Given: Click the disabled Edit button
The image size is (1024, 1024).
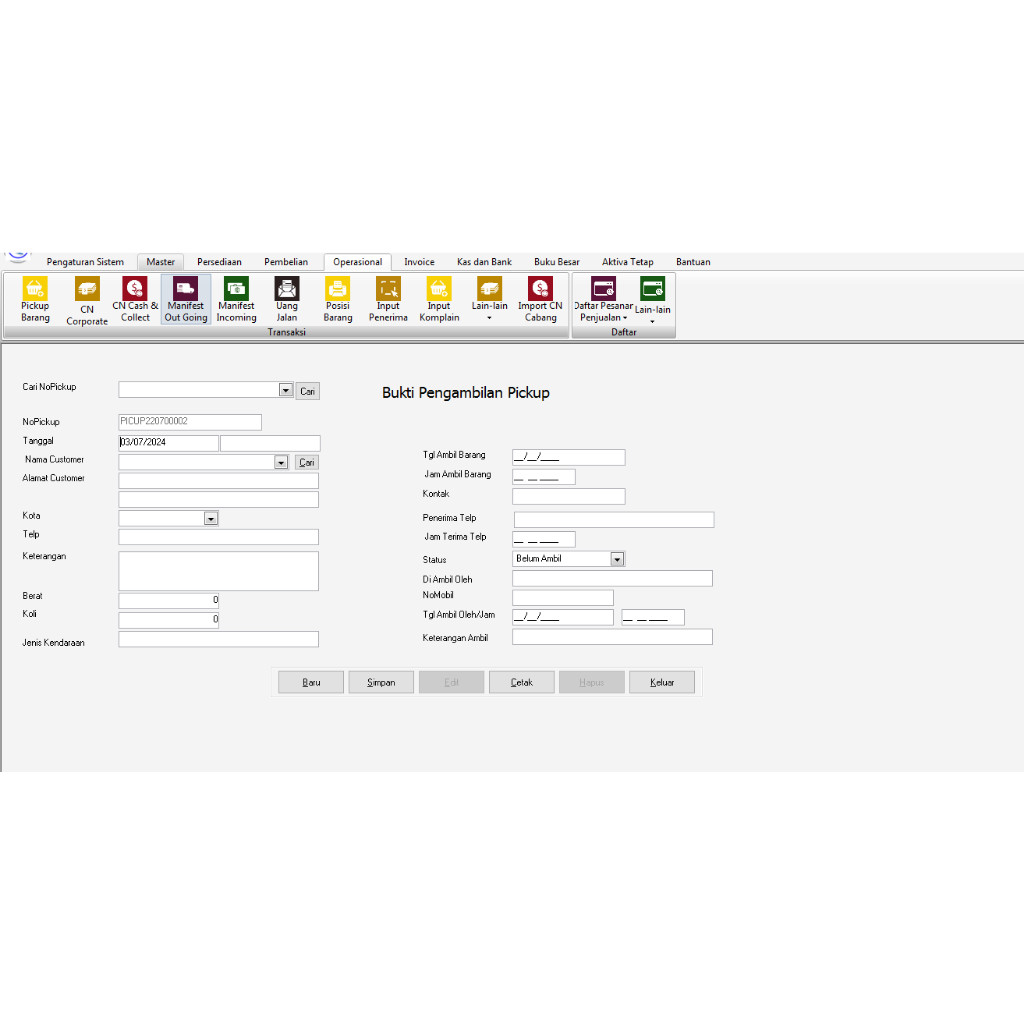Looking at the screenshot, I should tap(451, 682).
